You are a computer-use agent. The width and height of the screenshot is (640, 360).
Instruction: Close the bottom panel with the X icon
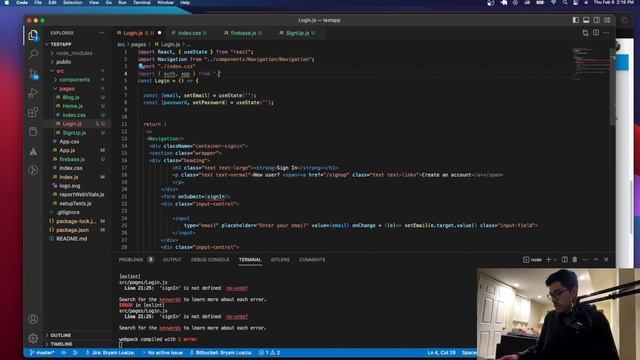pos(606,260)
